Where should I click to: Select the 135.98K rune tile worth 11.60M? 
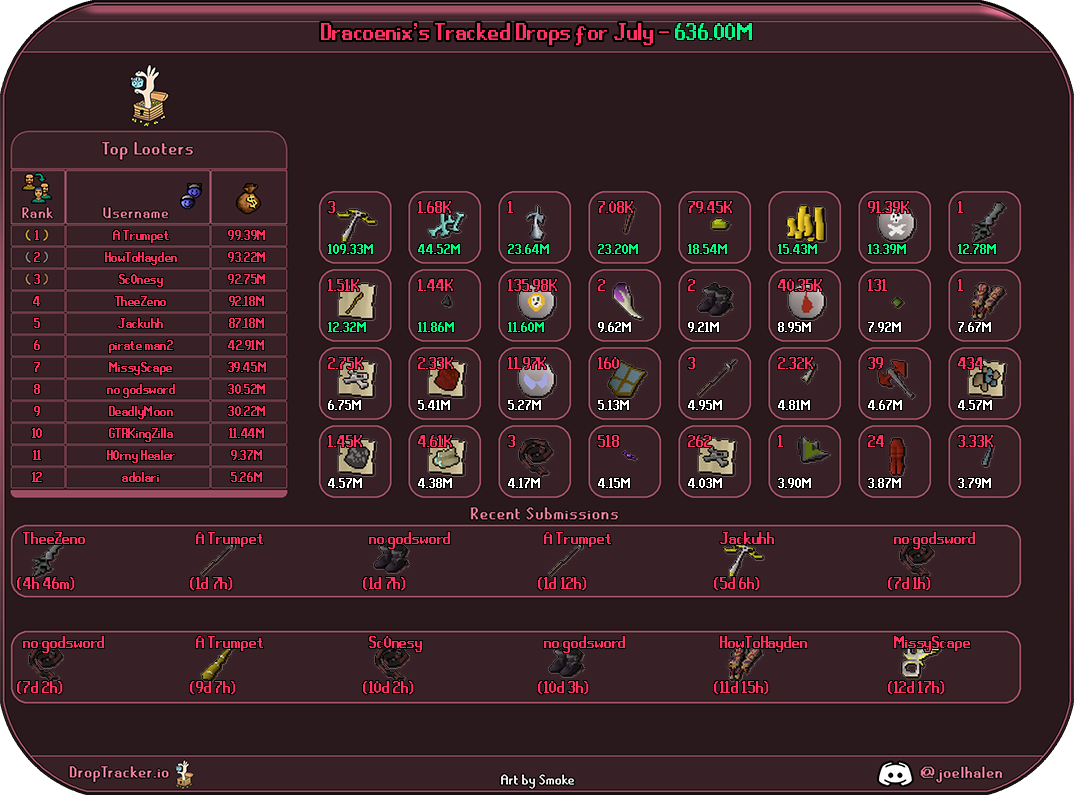534,305
